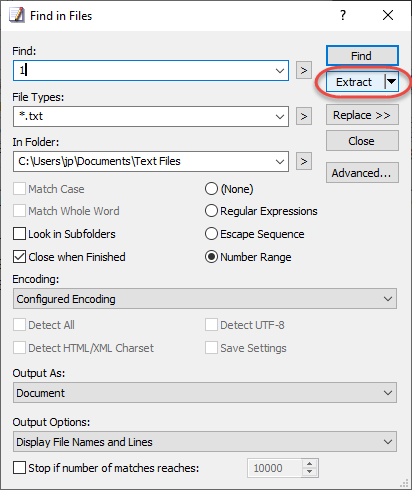Expand Output Options dropdown list
The width and height of the screenshot is (412, 490).
[205, 442]
